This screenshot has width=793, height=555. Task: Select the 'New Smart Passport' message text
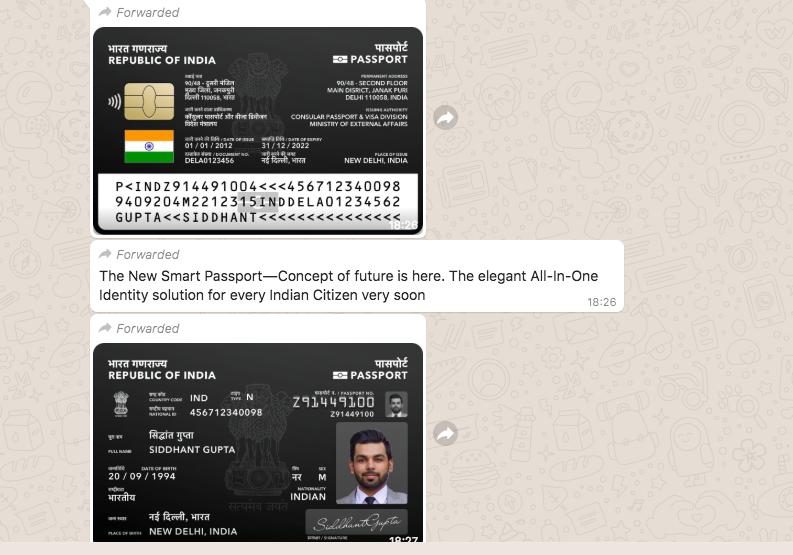pos(348,285)
